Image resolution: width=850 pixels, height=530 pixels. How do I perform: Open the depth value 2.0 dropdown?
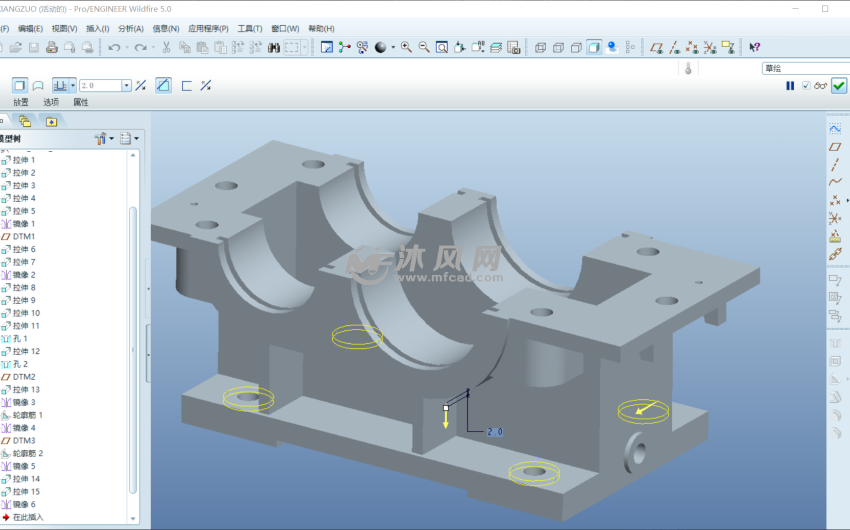(127, 86)
